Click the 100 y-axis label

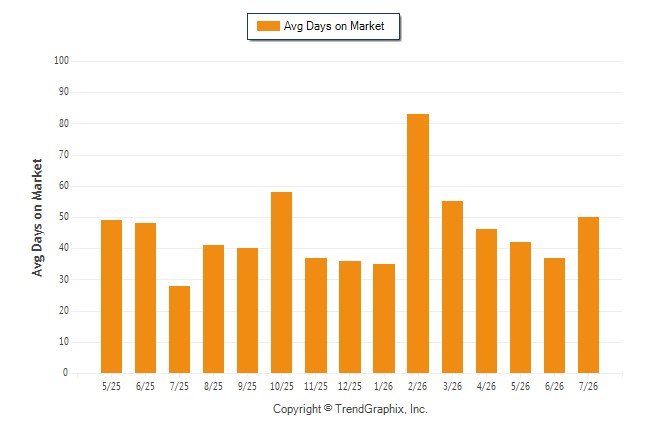pos(61,61)
